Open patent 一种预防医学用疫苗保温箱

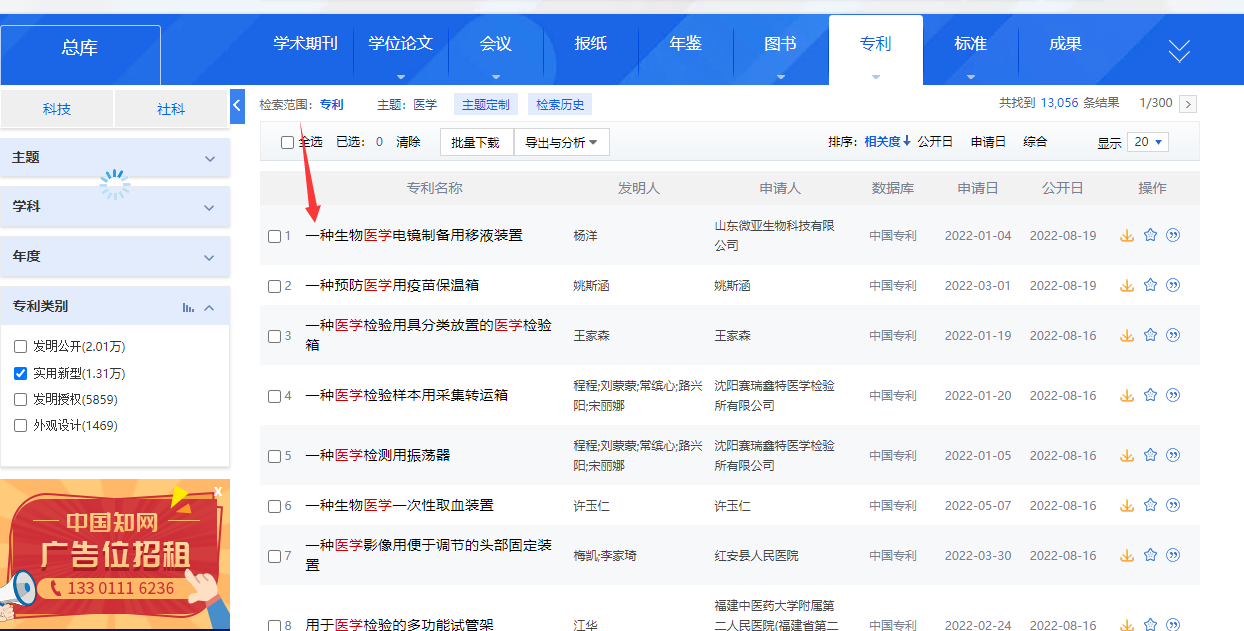(392, 285)
